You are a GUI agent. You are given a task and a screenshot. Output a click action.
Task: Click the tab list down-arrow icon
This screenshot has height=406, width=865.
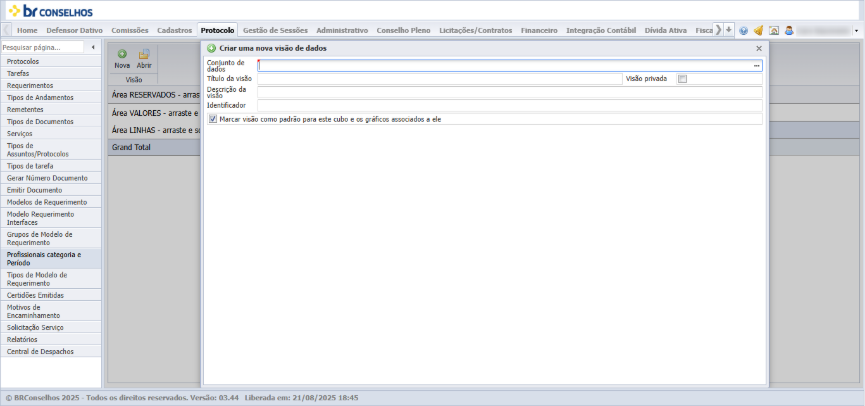coord(729,30)
